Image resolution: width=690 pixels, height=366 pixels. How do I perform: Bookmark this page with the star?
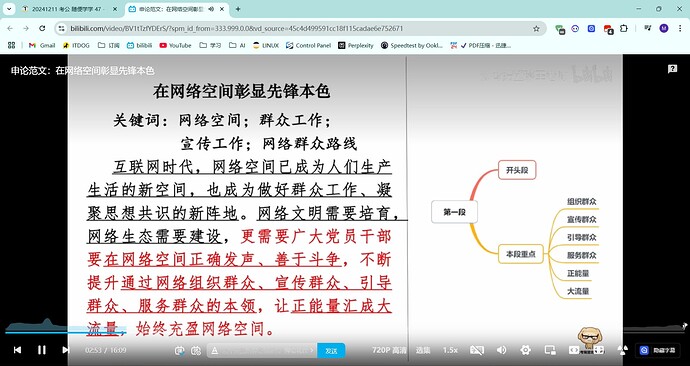tap(536, 29)
